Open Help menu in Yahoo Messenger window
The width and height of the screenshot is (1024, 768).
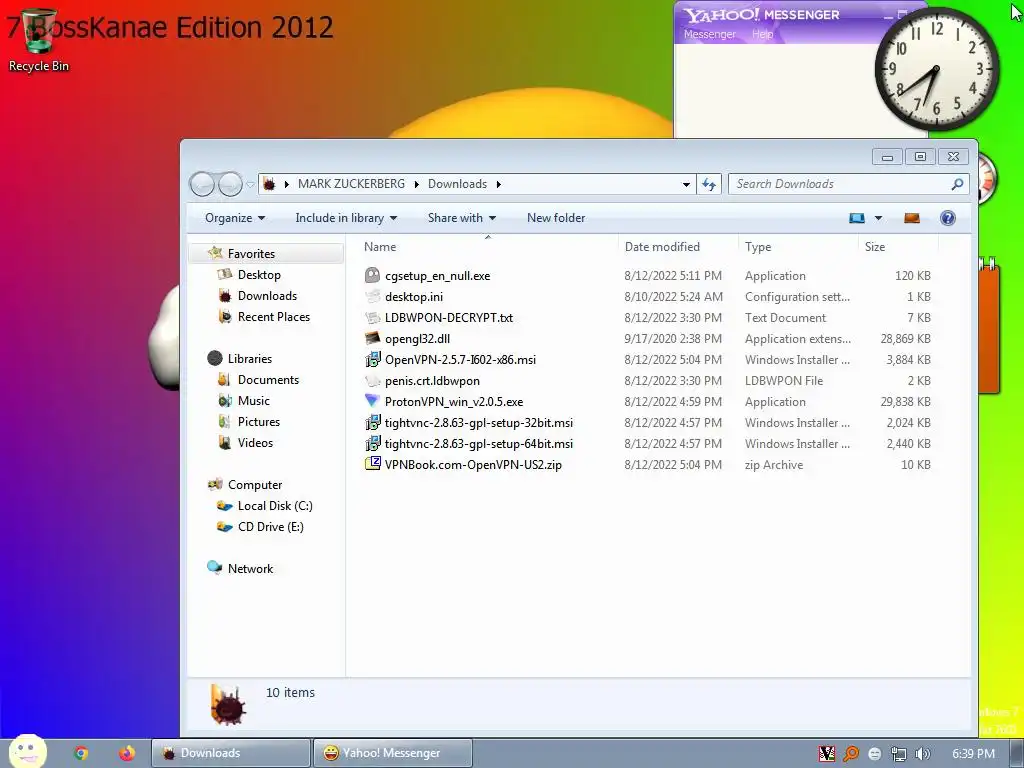pos(762,34)
